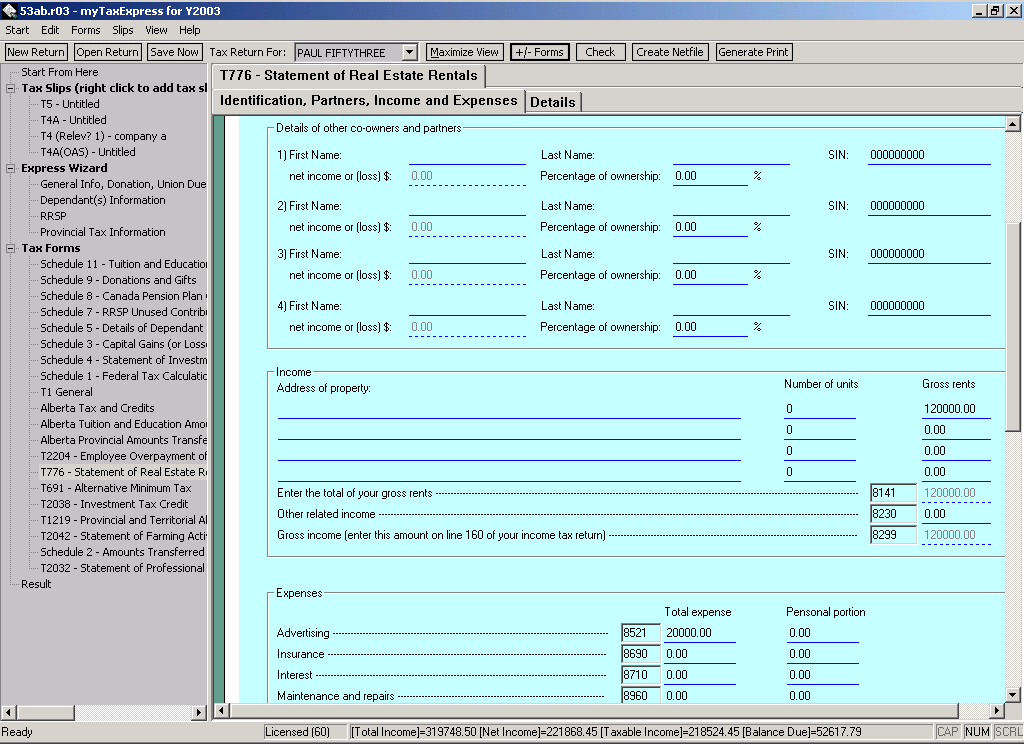The width and height of the screenshot is (1024, 744).
Task: Open Schedule 9 - Donations and Gifts
Action: point(118,280)
